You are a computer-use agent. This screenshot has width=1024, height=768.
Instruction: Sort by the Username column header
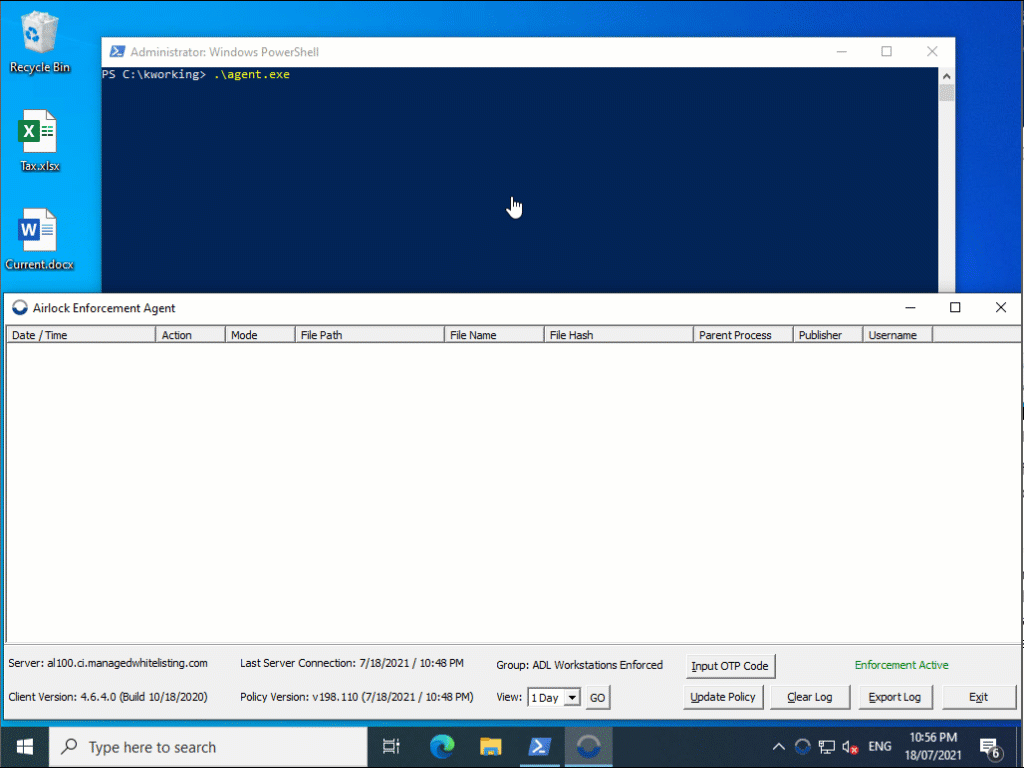pos(898,335)
